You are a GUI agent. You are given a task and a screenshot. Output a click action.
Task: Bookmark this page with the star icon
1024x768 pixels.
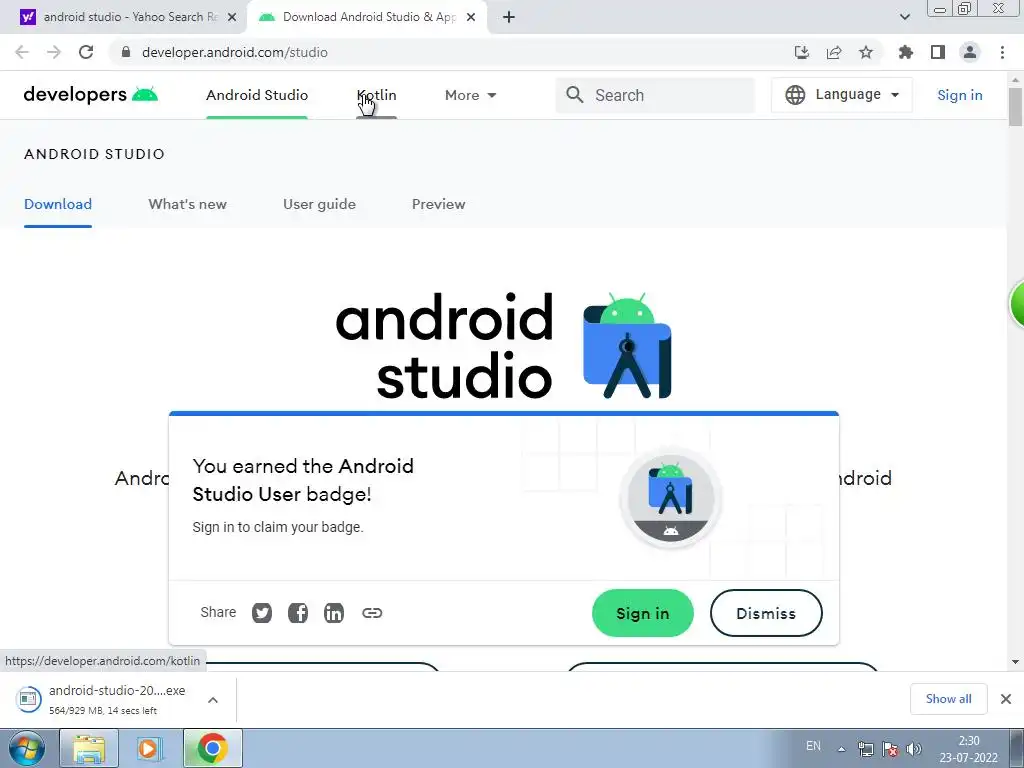[866, 52]
